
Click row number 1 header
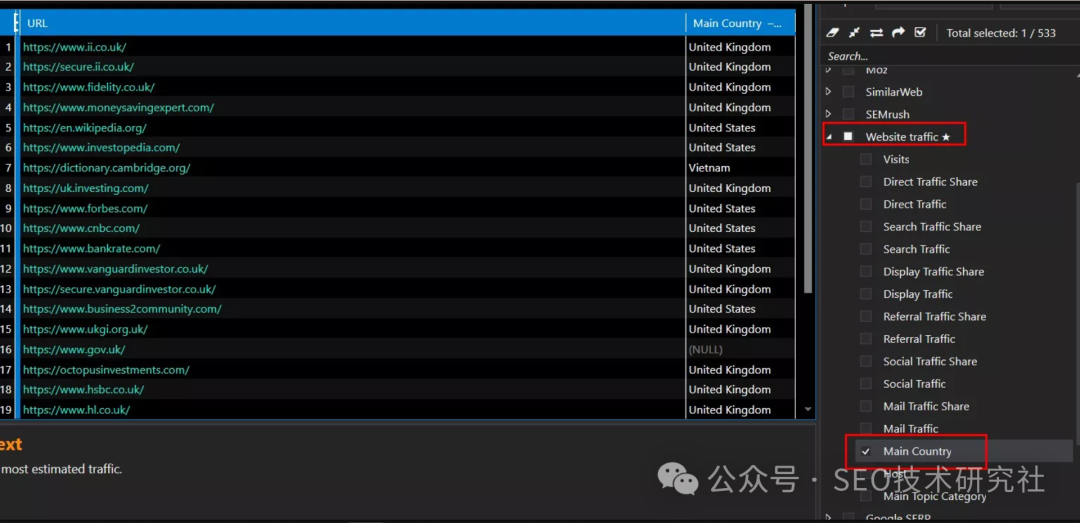tap(8, 47)
